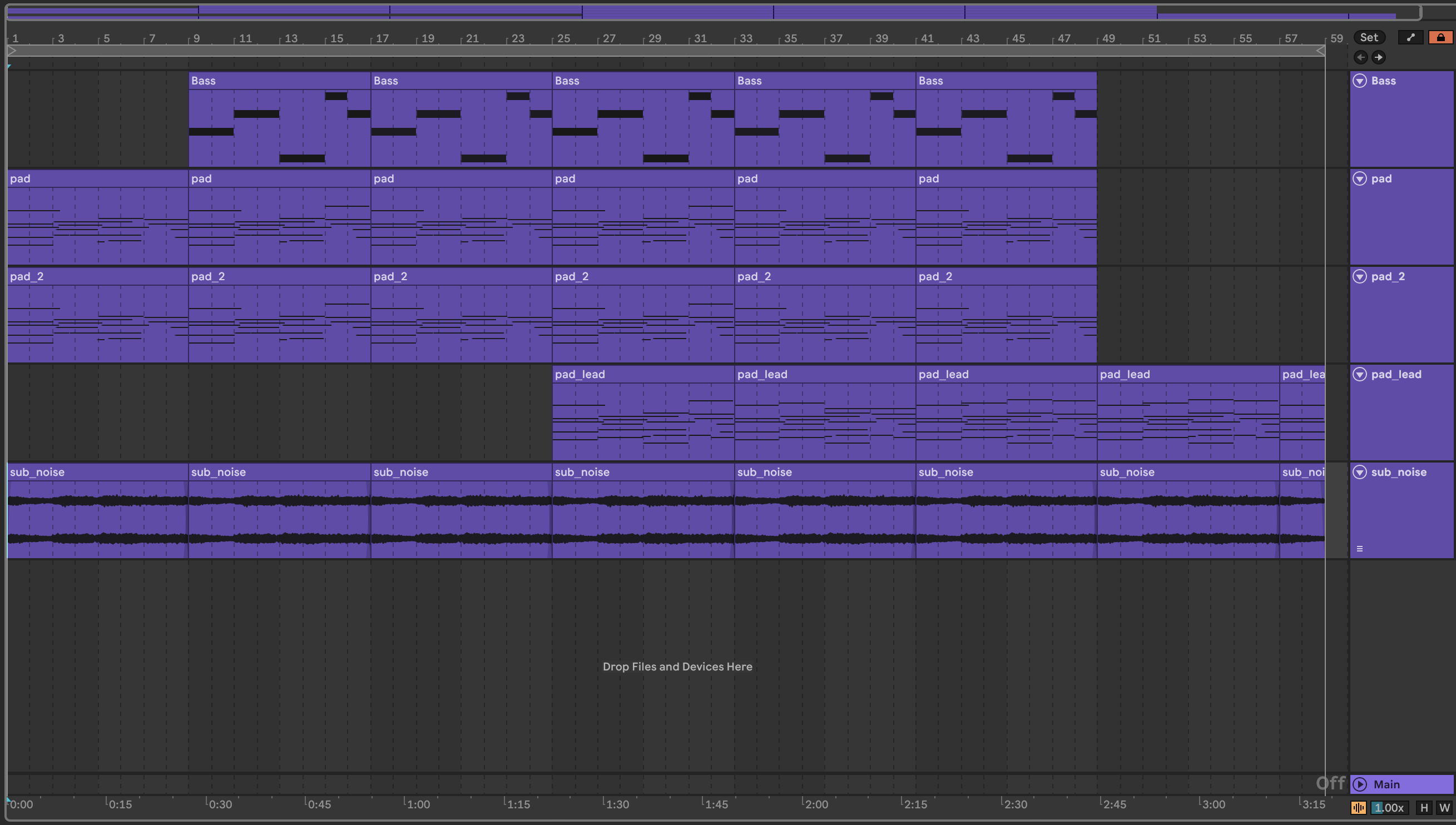The width and height of the screenshot is (1456, 825).
Task: Toggle the automation lock button
Action: [1440, 37]
